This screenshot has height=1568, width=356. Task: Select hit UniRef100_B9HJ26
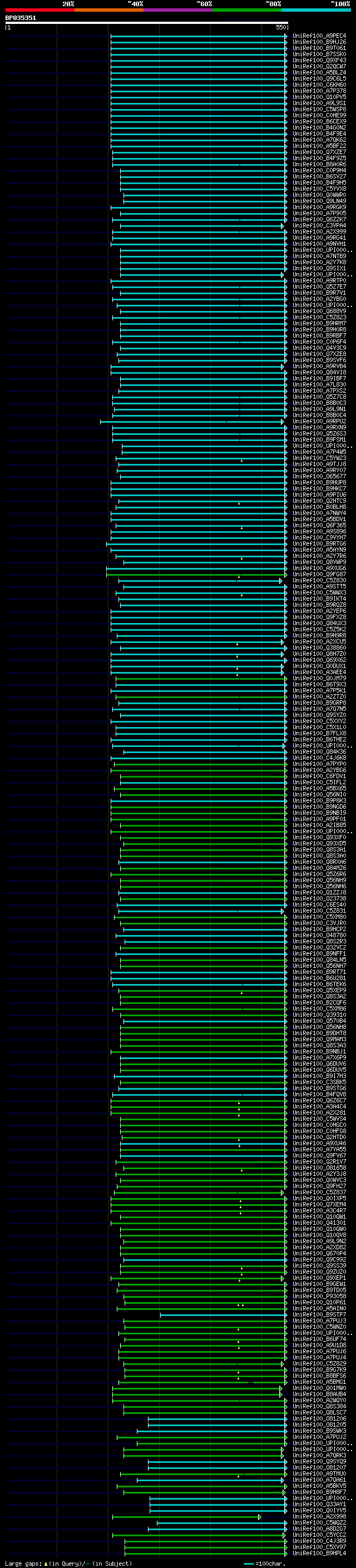pyautogui.click(x=319, y=42)
